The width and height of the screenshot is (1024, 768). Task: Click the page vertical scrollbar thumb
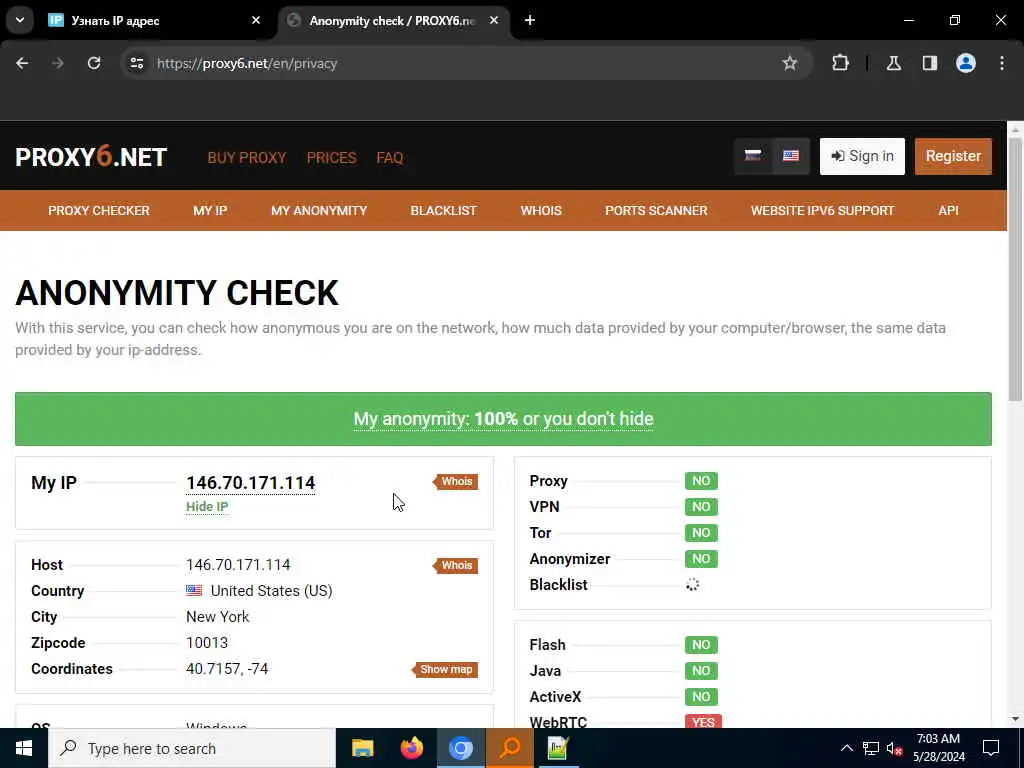coord(1015,269)
